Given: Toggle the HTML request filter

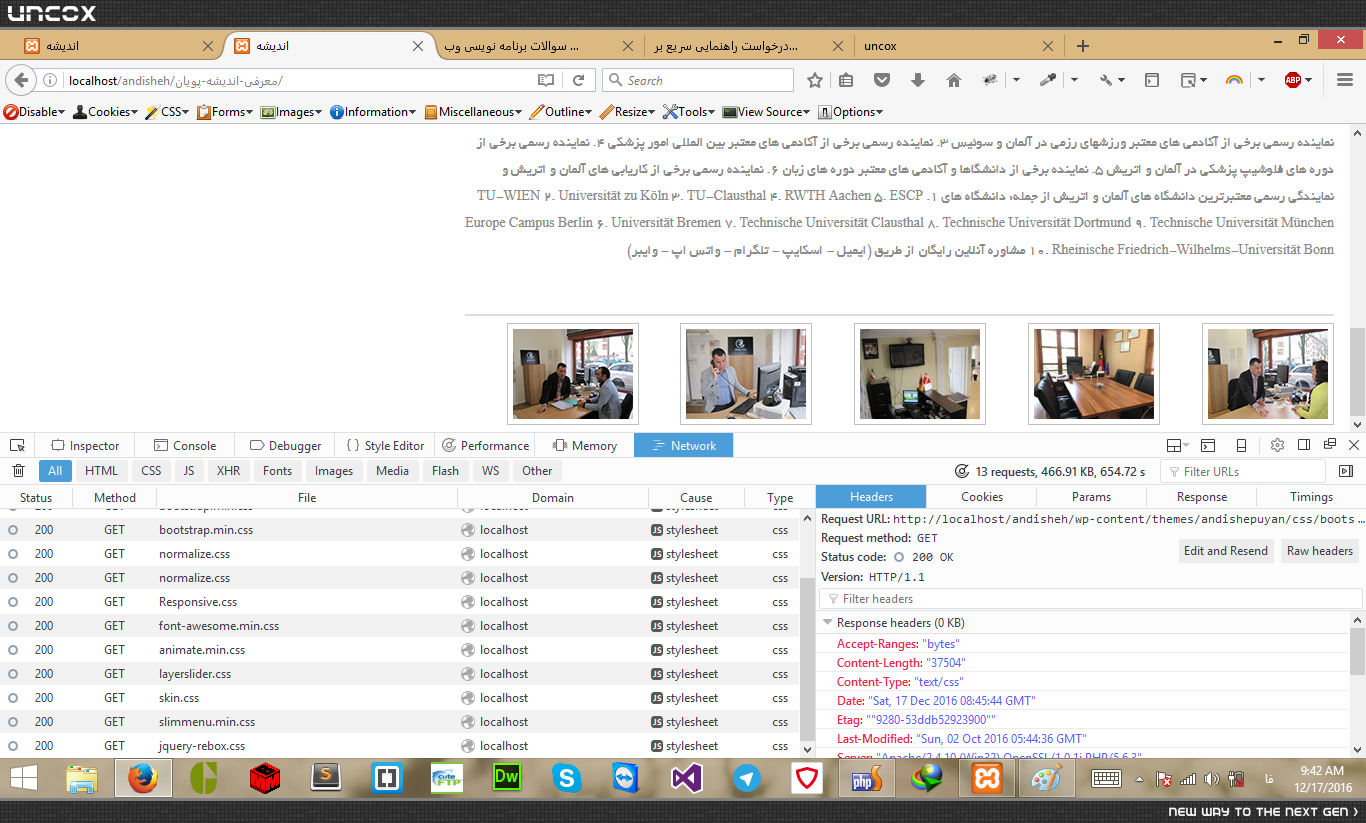Looking at the screenshot, I should coord(101,471).
